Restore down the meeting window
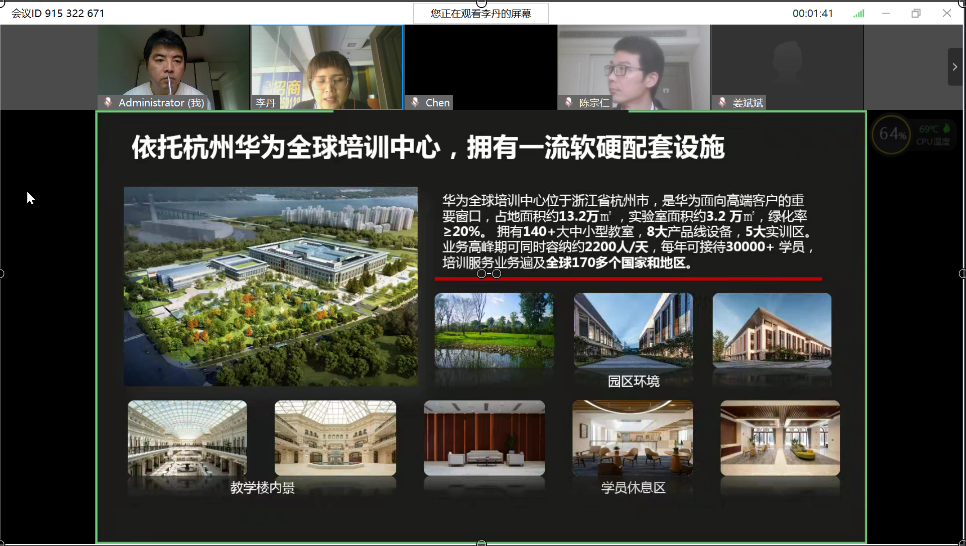The image size is (966, 546). tap(916, 13)
